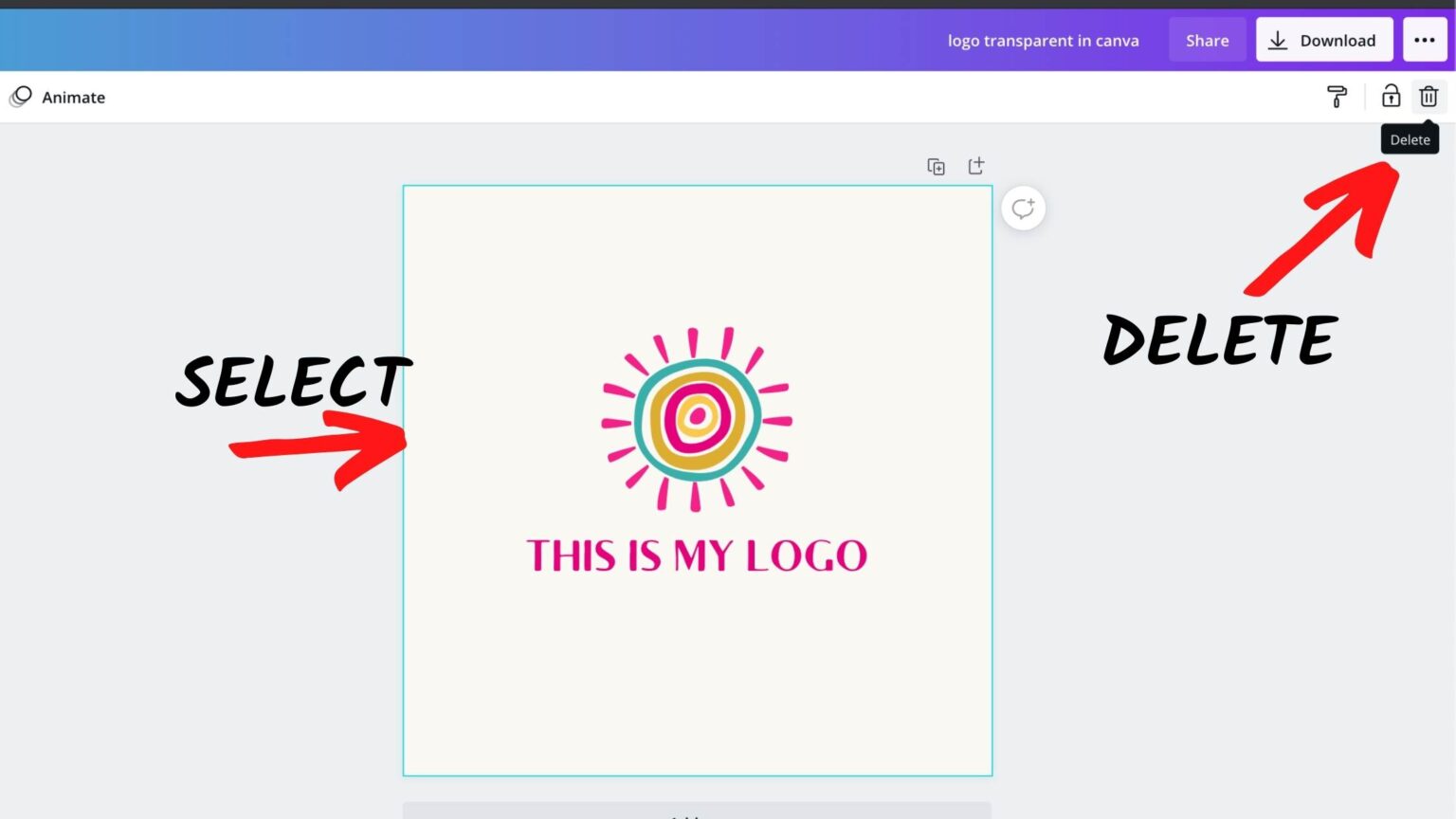This screenshot has width=1456, height=819.
Task: Click the Delete tooltip label
Action: click(x=1410, y=138)
